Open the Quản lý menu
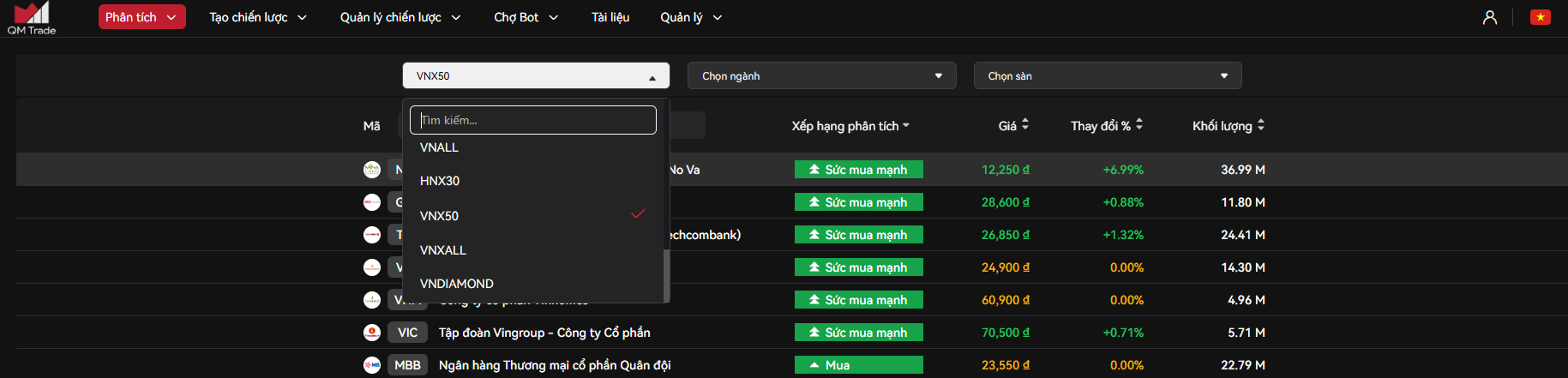The height and width of the screenshot is (378, 1568). [x=691, y=17]
